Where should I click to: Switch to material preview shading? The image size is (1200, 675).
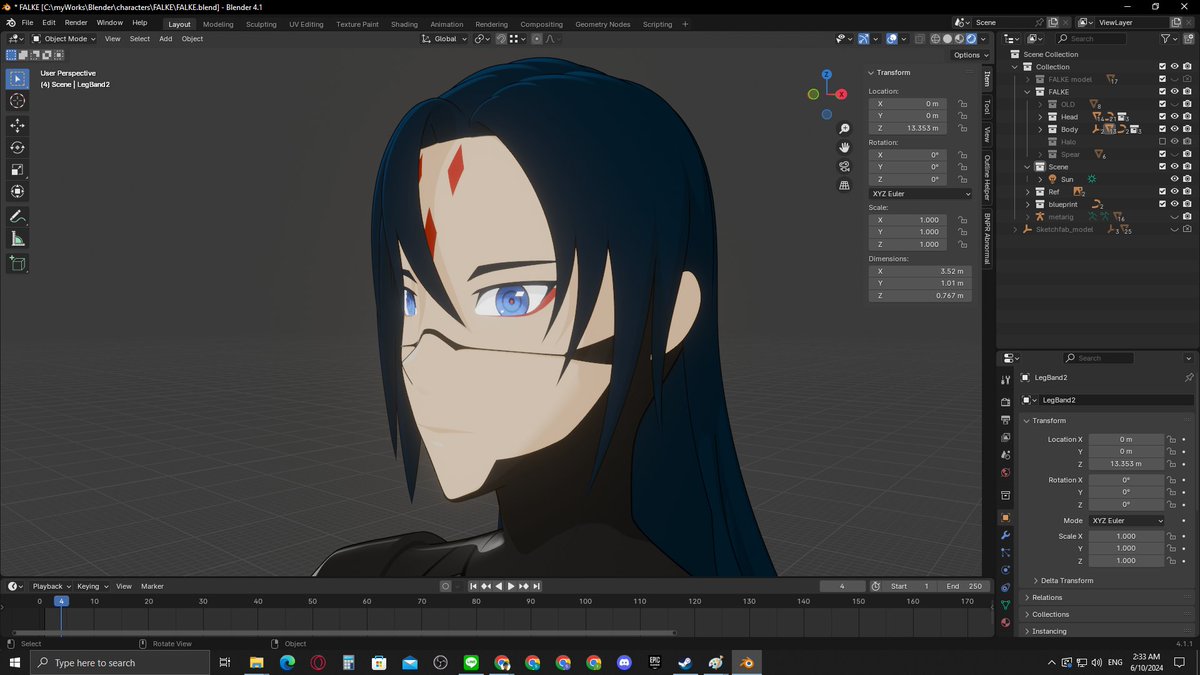click(958, 39)
